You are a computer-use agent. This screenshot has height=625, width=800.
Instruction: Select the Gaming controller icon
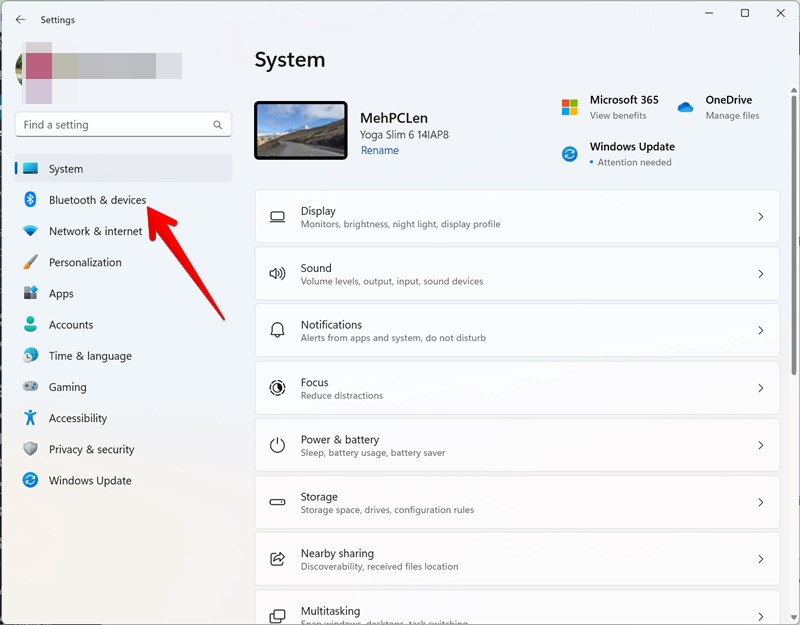[30, 387]
